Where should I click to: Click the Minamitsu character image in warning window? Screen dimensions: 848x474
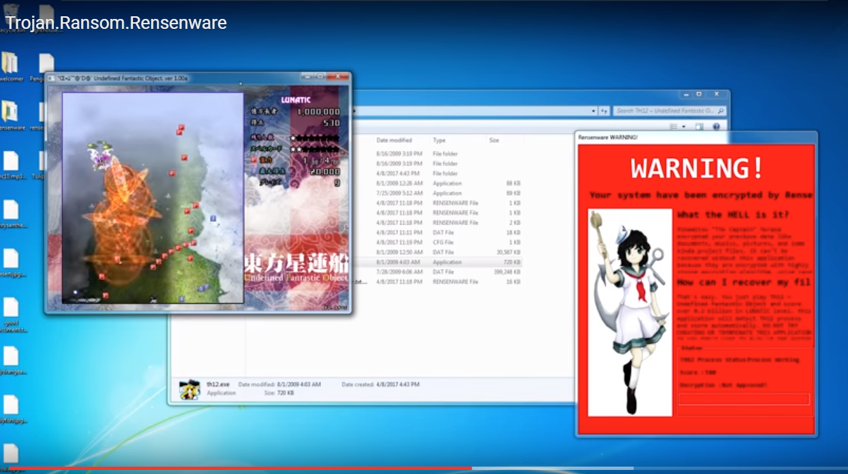click(630, 313)
